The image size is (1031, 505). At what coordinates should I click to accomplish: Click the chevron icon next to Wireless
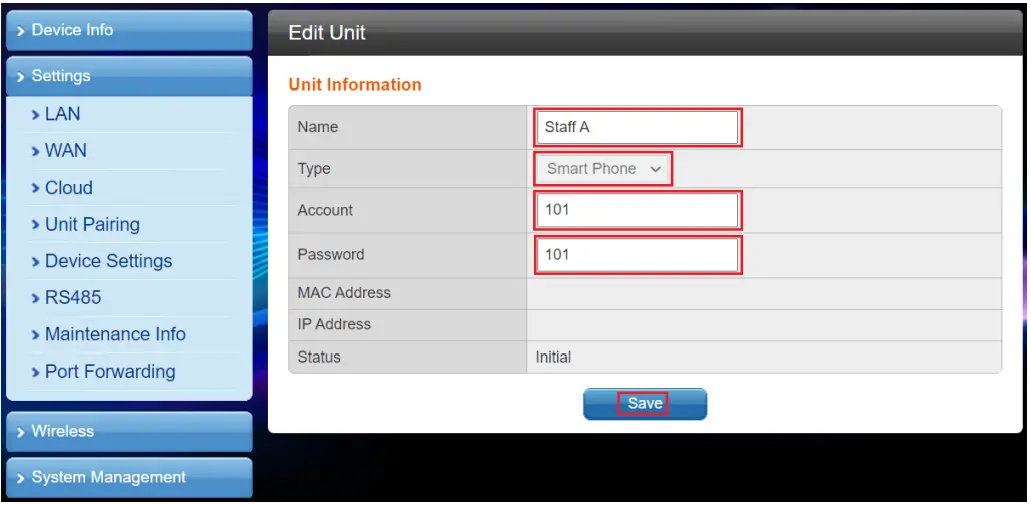click(20, 432)
